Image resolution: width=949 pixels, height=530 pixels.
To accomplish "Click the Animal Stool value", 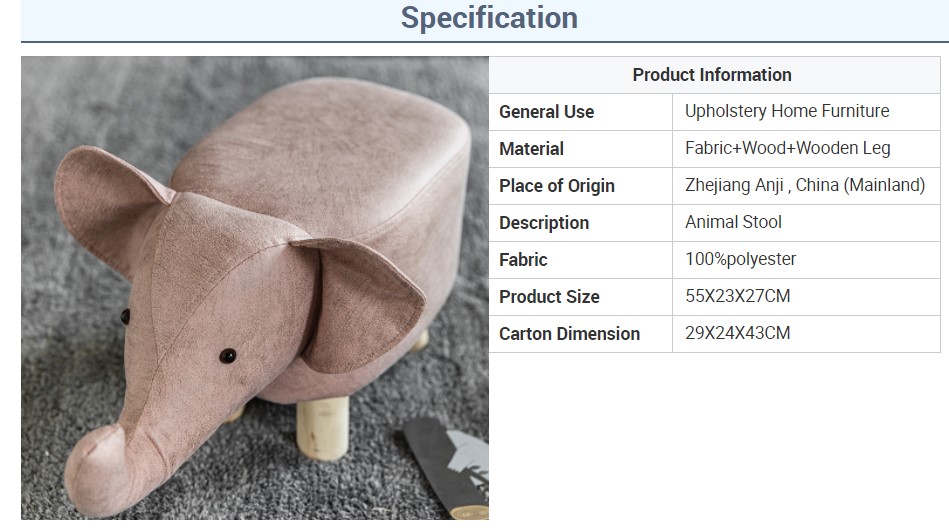I will (x=734, y=222).
